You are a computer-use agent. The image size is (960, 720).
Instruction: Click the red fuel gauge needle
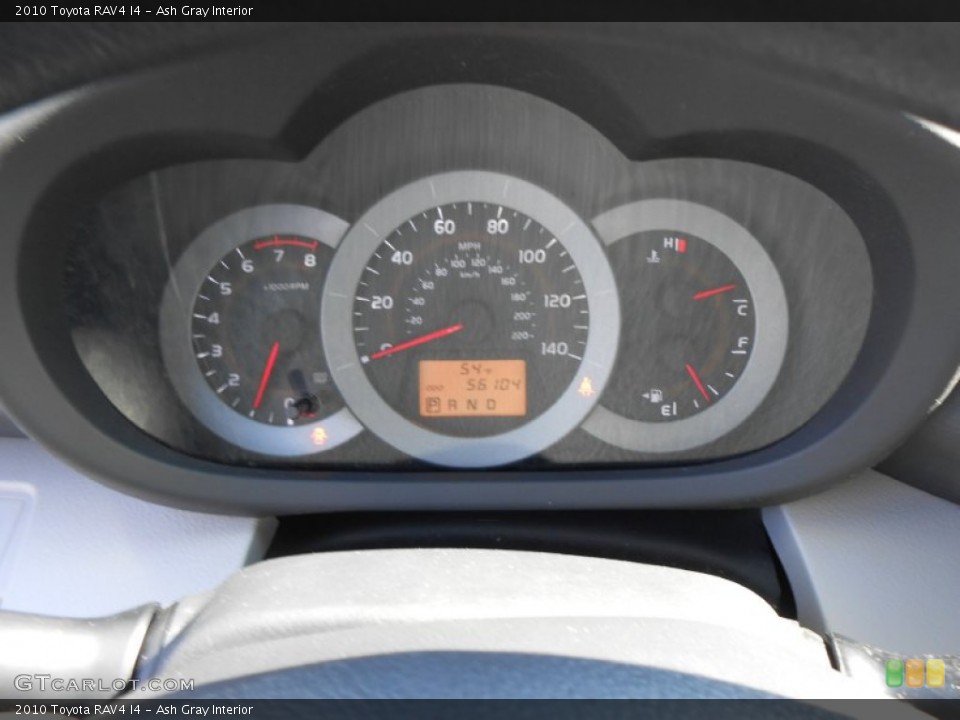coord(697,382)
